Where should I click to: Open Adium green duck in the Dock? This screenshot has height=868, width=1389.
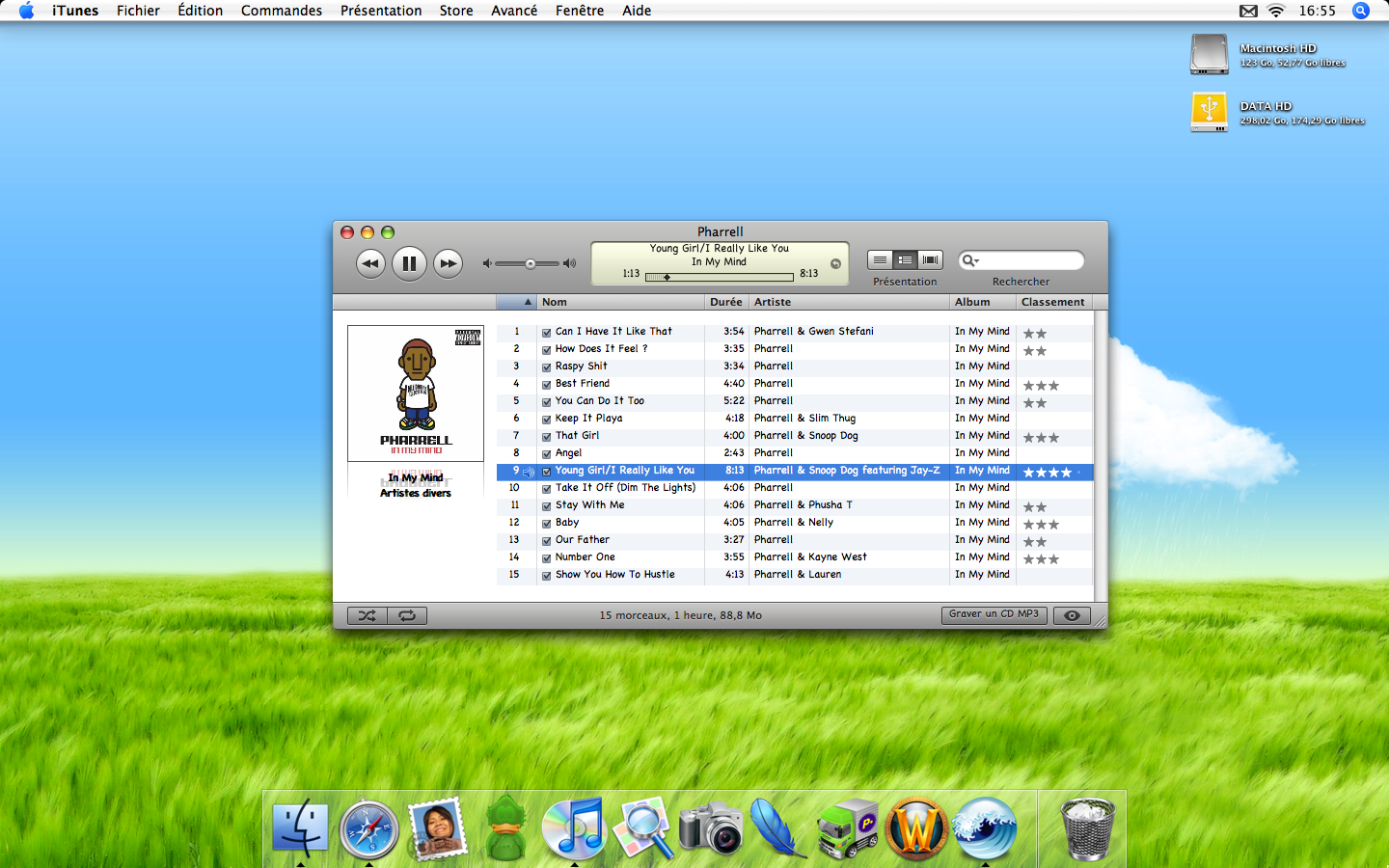pos(505,827)
